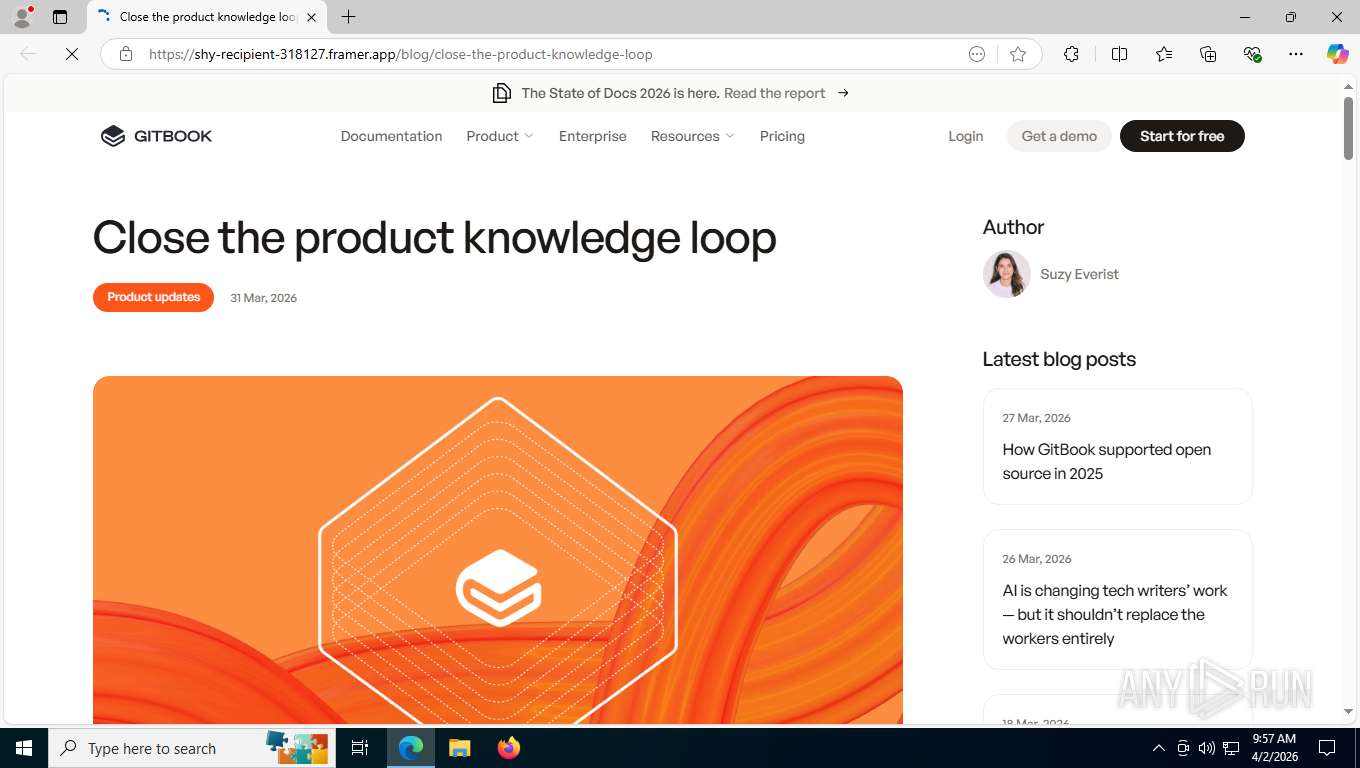1360x768 pixels.
Task: Click the scrollbar down arrow
Action: 1348,711
